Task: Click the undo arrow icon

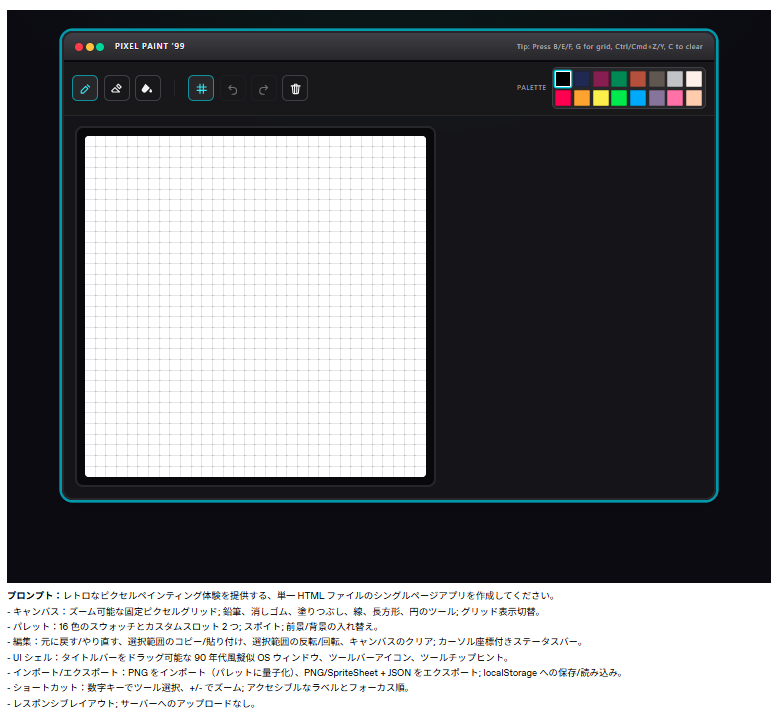Action: click(x=233, y=88)
